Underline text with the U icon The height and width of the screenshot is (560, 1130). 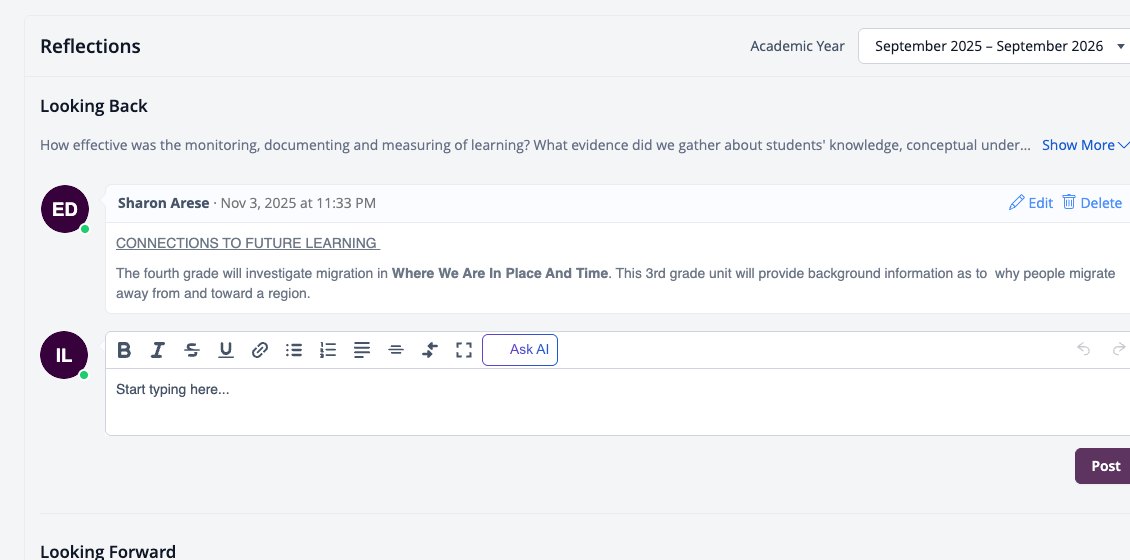click(x=226, y=350)
